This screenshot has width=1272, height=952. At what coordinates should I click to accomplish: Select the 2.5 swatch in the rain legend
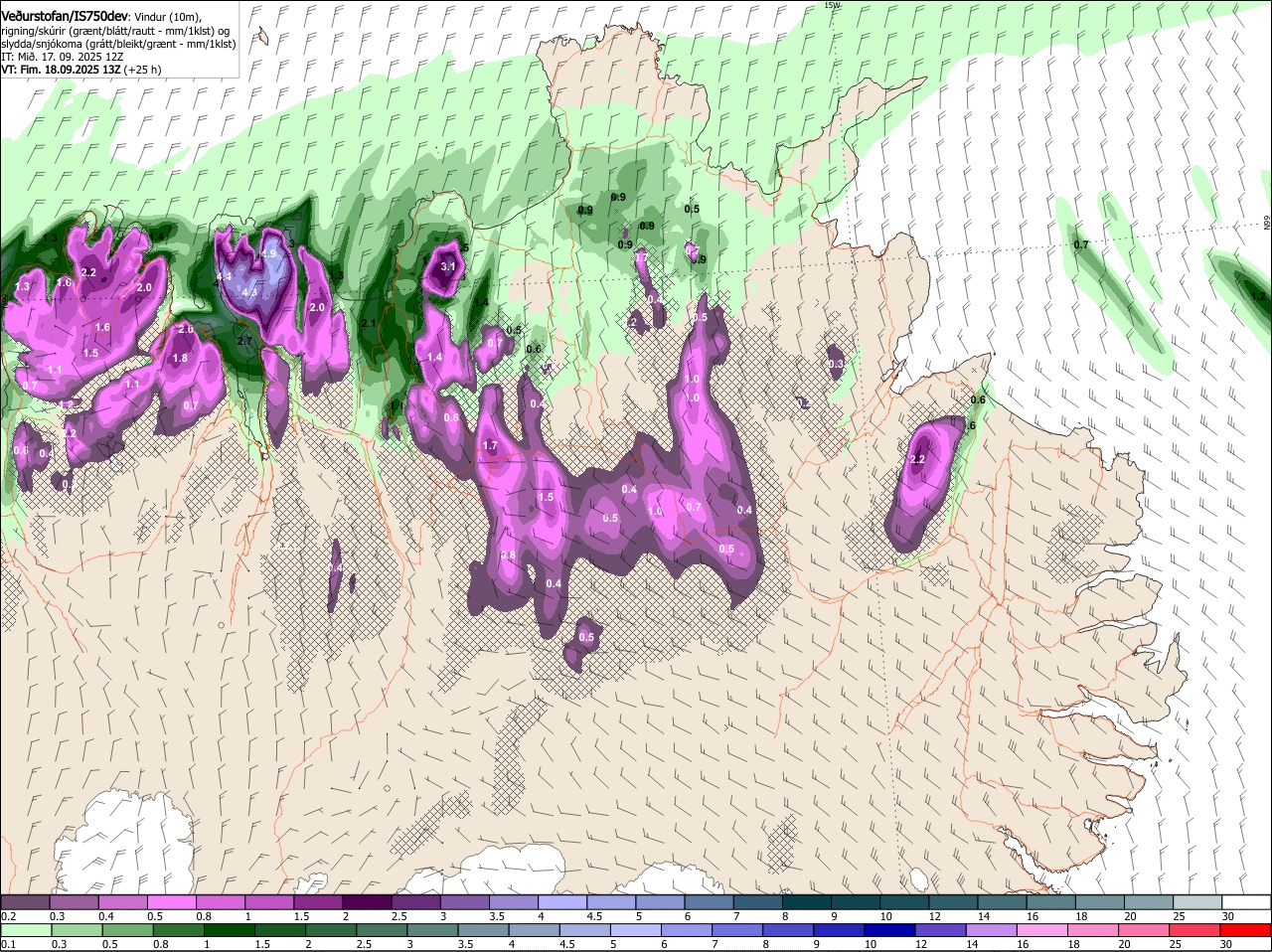click(x=382, y=930)
